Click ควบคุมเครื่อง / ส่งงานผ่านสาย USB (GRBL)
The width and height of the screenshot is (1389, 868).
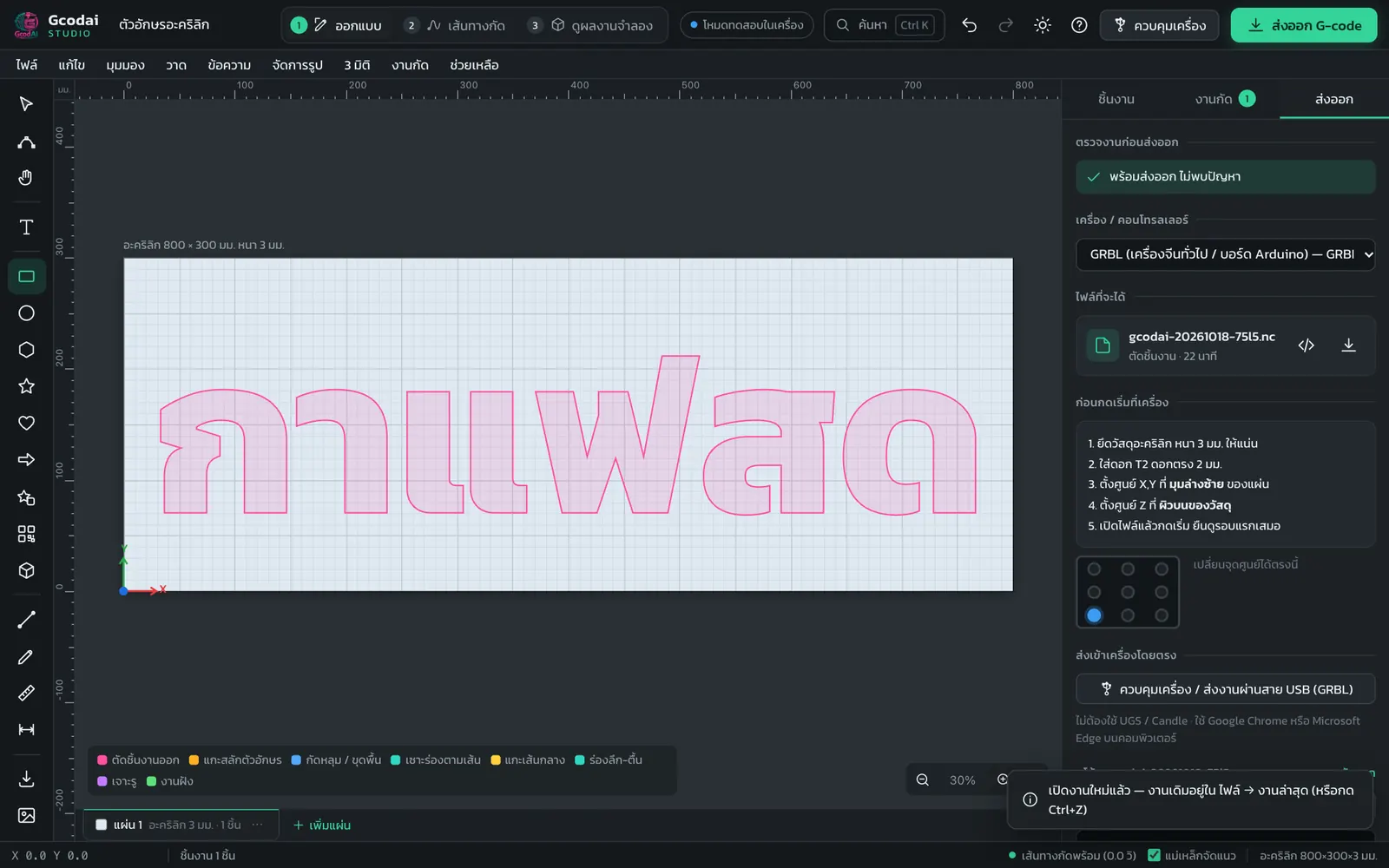[1225, 689]
